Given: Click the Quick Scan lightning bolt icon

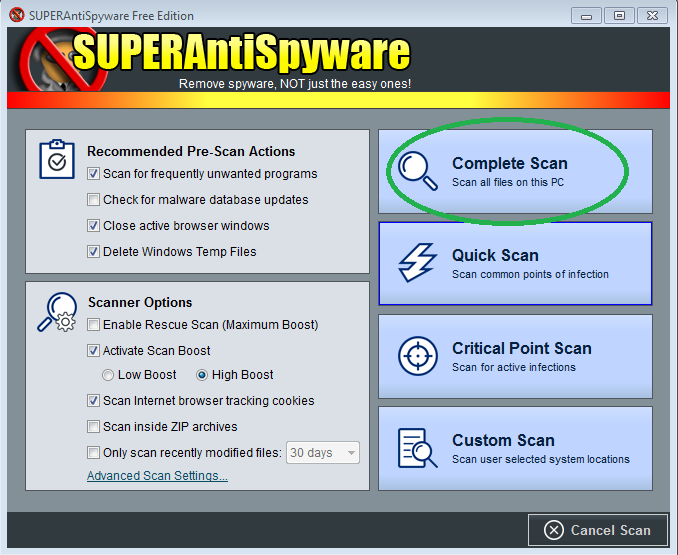Looking at the screenshot, I should pos(417,263).
